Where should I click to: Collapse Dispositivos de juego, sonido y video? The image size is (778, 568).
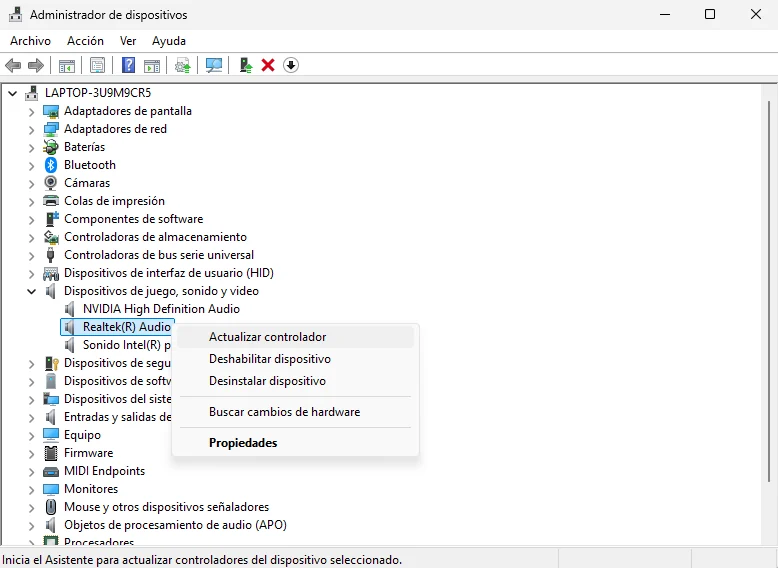[31, 291]
